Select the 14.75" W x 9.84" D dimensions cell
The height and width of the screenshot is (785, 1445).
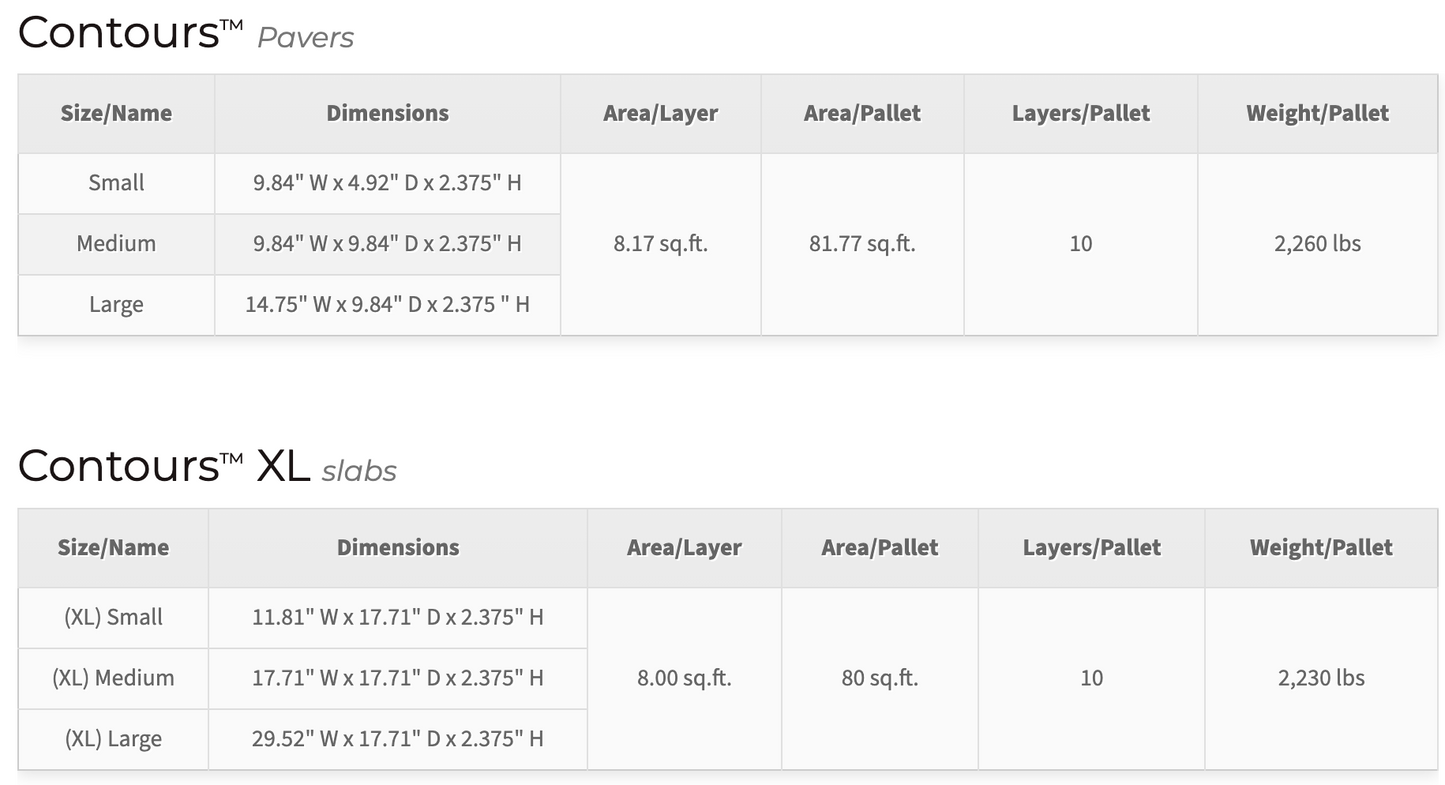(x=388, y=305)
